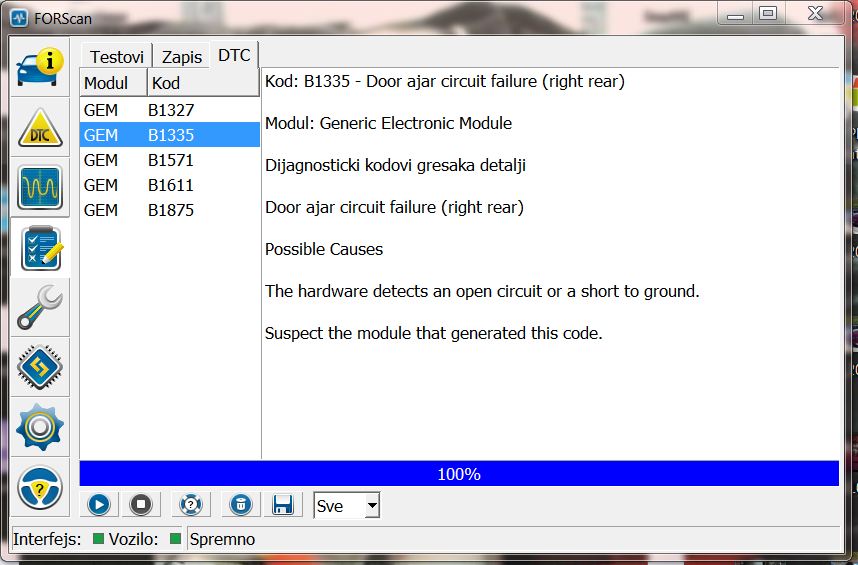The image size is (858, 565).
Task: Open the module configuration chip section
Action: pyautogui.click(x=40, y=367)
